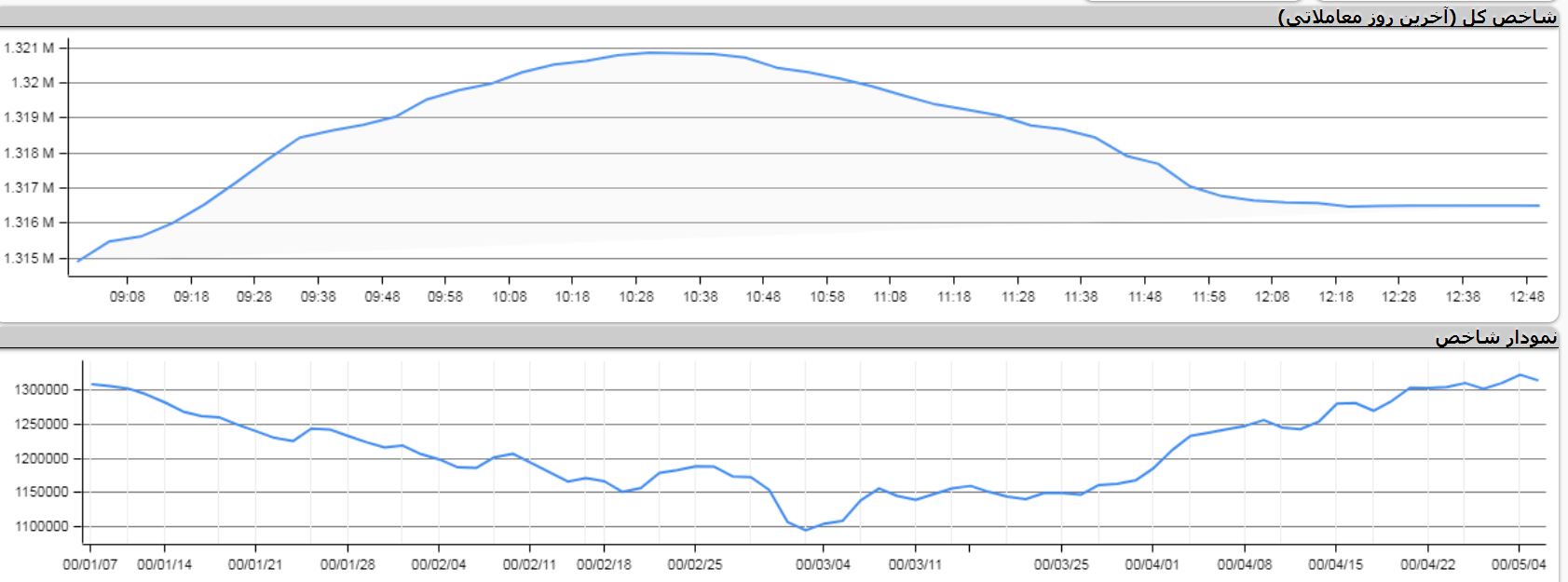This screenshot has height=582, width=1568.
Task: Click the 1.321 M y-axis label
Action: coord(29,47)
